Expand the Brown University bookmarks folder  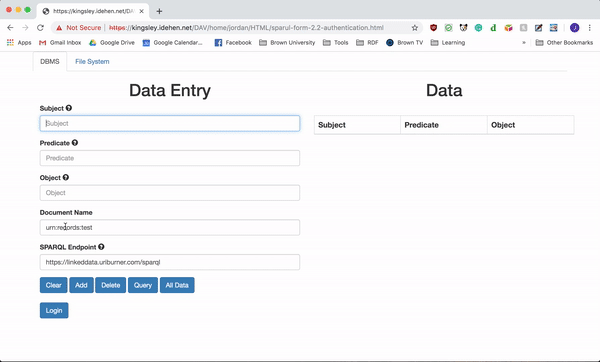pyautogui.click(x=287, y=42)
